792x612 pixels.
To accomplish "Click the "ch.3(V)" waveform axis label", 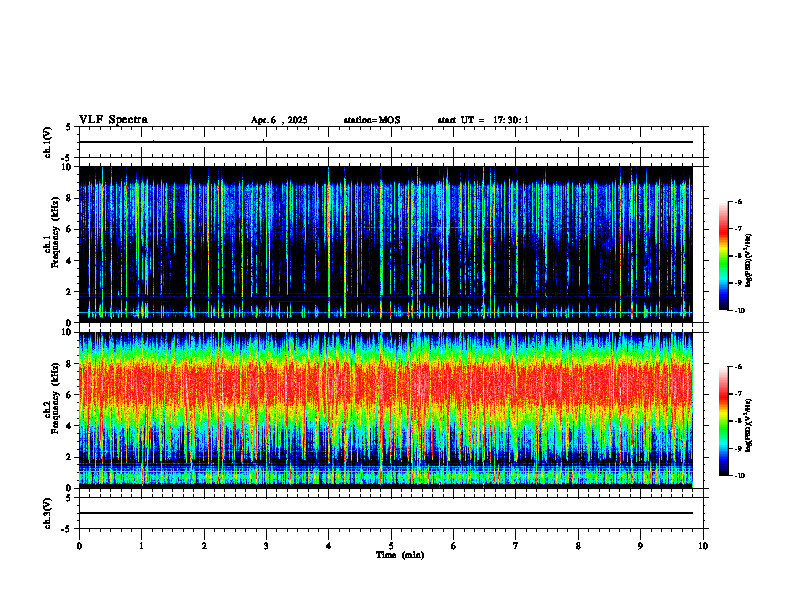I will pyautogui.click(x=47, y=513).
